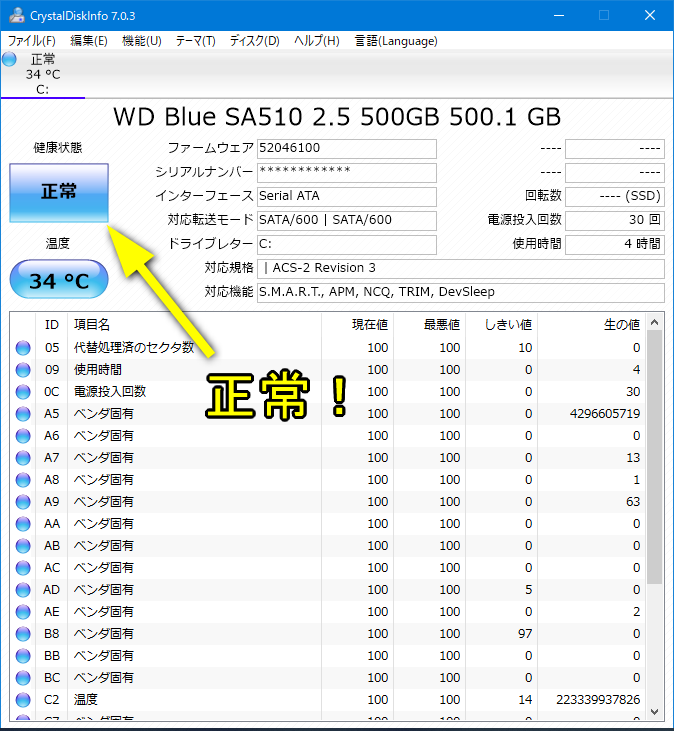
Task: Click the 使用時間 field showing 4 時間
Action: point(615,244)
